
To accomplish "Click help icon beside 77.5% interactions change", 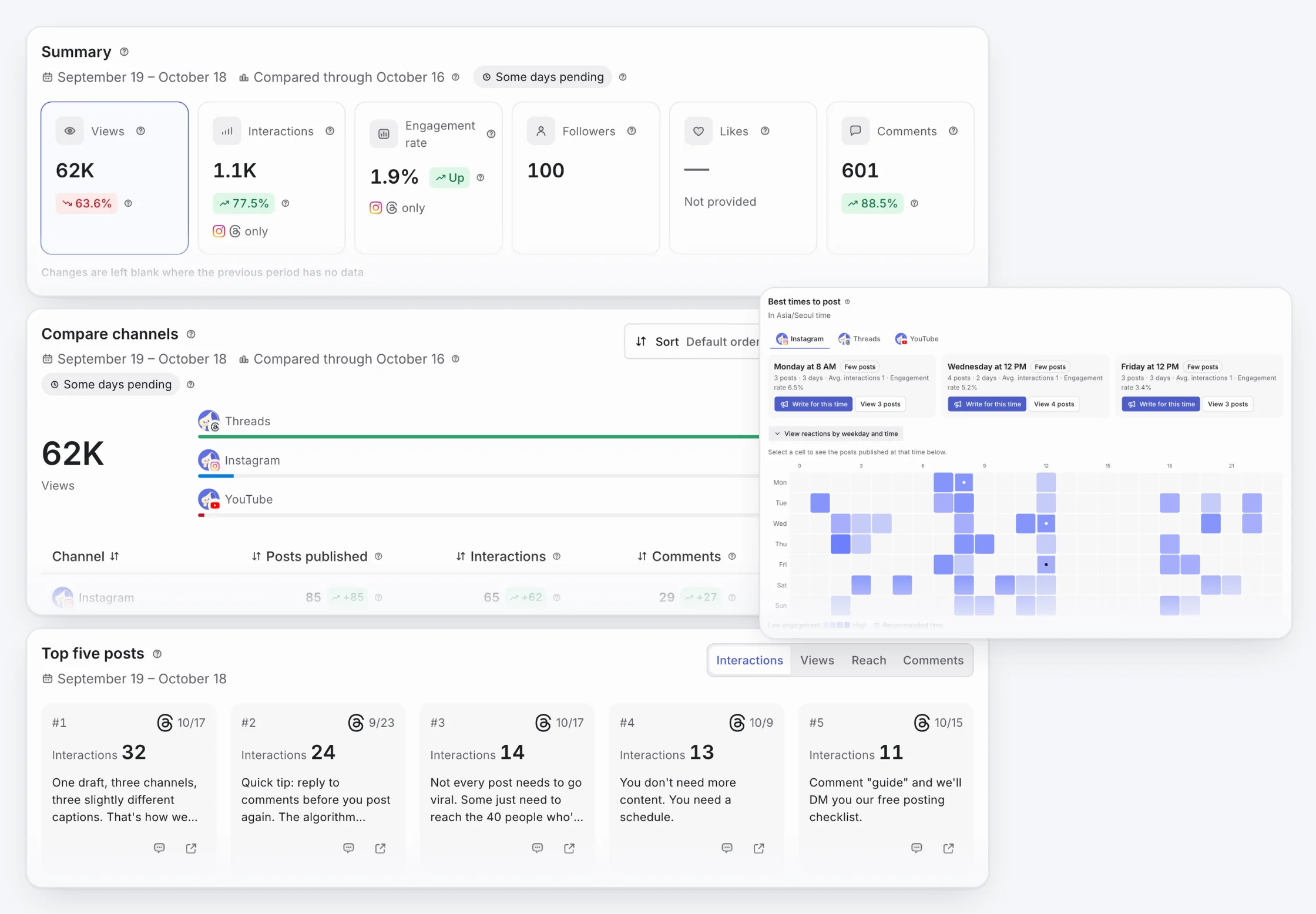I will 286,203.
